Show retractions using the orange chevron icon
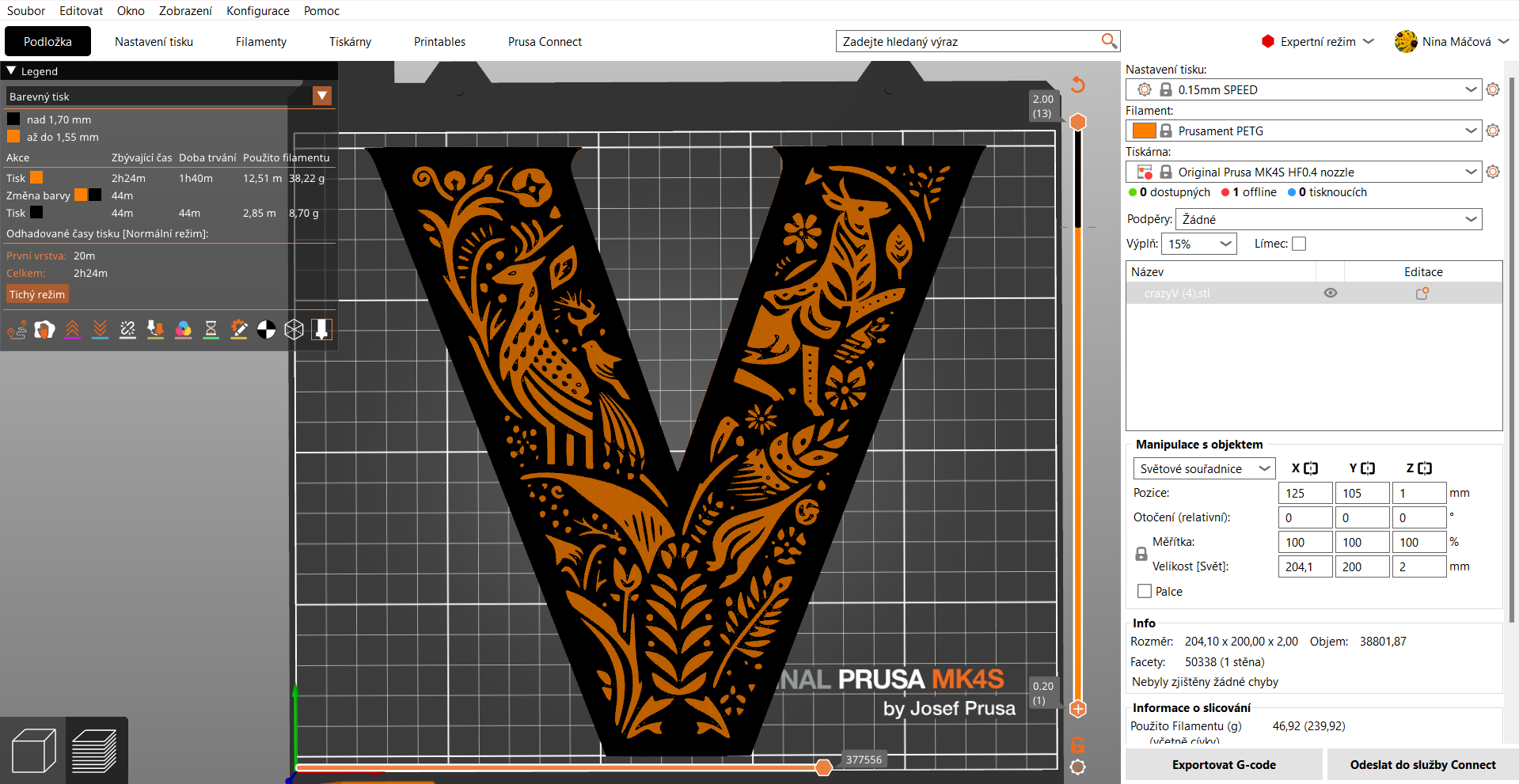1519x784 pixels. [x=73, y=329]
